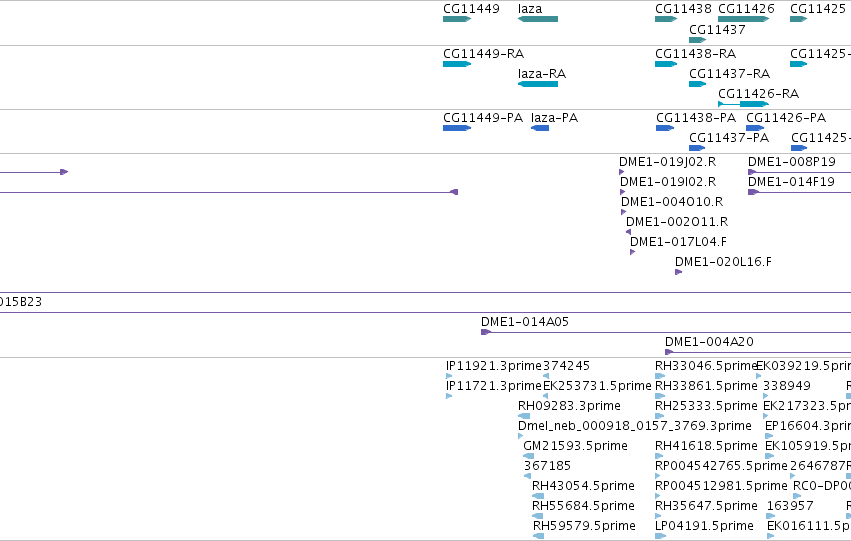The image size is (851, 541).
Task: Click the EK016111 EST label
Action: [809, 526]
